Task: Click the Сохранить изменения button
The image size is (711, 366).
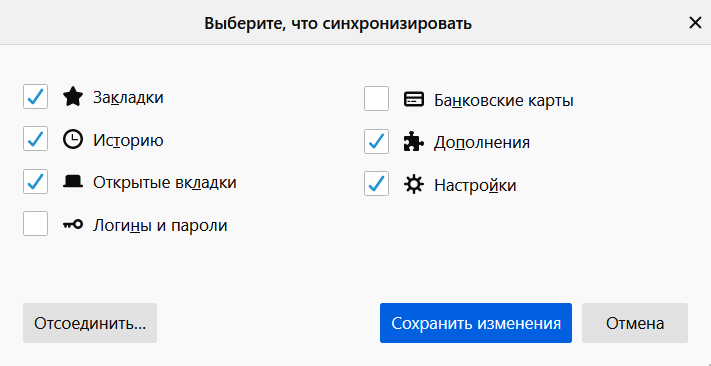Action: [476, 323]
